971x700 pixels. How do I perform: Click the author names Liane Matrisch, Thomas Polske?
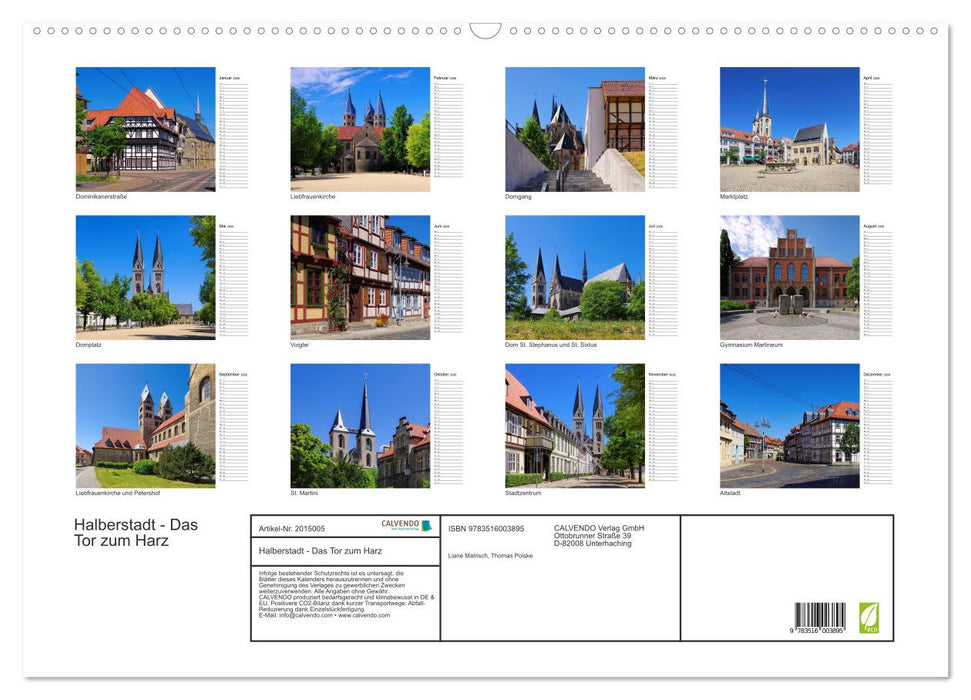[x=490, y=555]
